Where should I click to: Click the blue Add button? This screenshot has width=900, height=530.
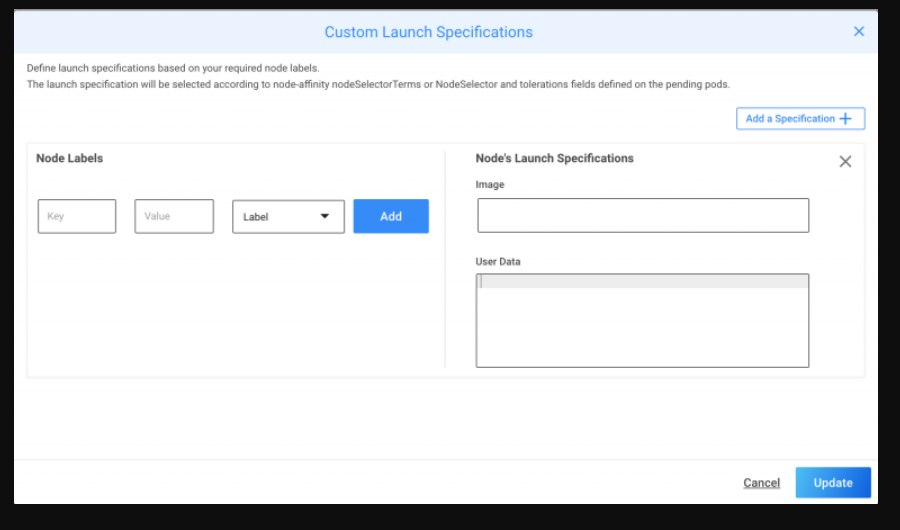click(x=391, y=216)
